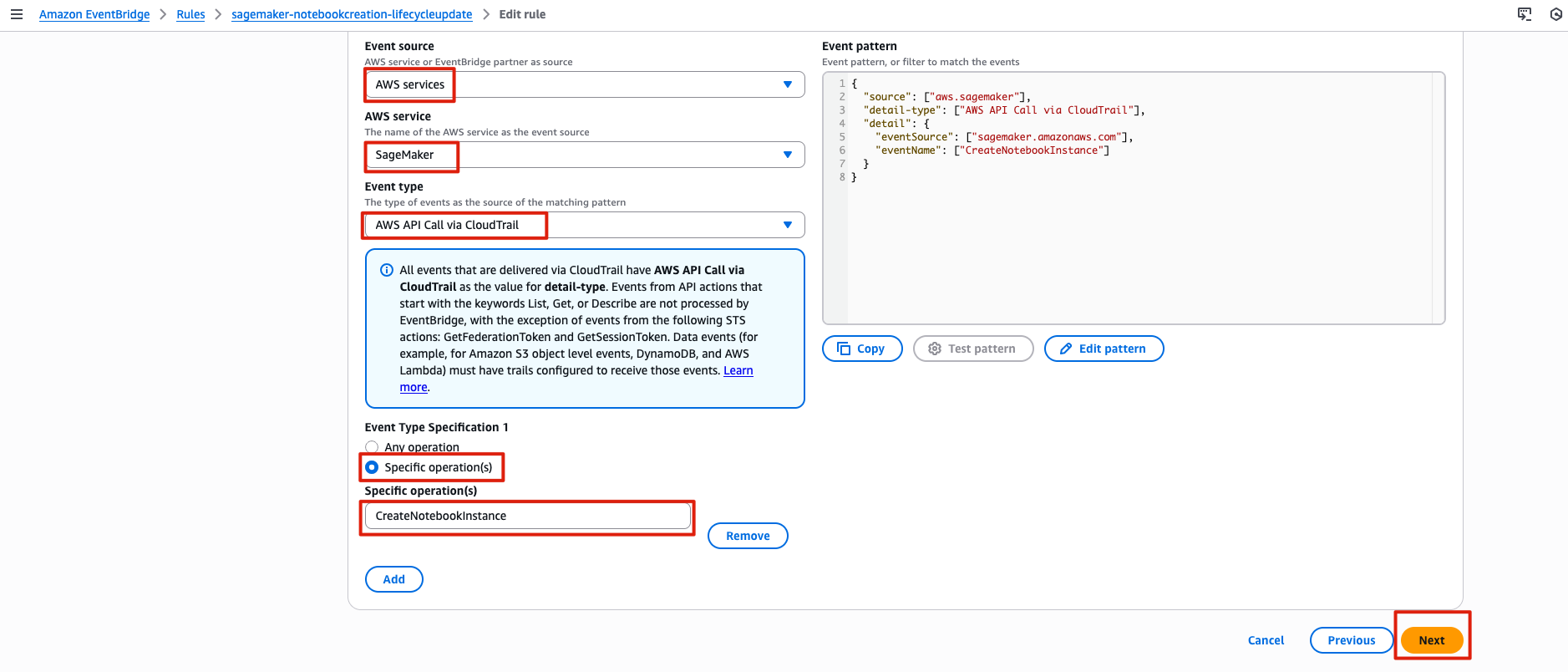Image resolution: width=1568 pixels, height=672 pixels.
Task: Go back with the Previous button
Action: click(1351, 640)
